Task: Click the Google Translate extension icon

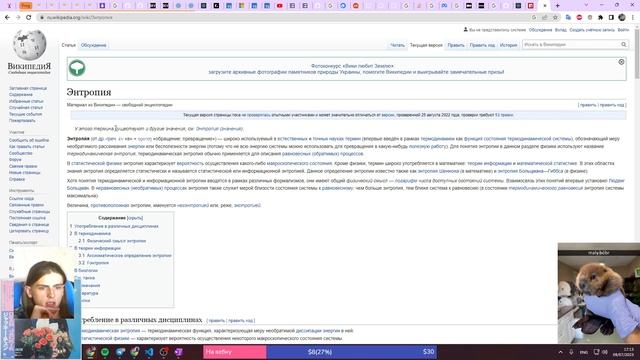Action: pos(568,18)
